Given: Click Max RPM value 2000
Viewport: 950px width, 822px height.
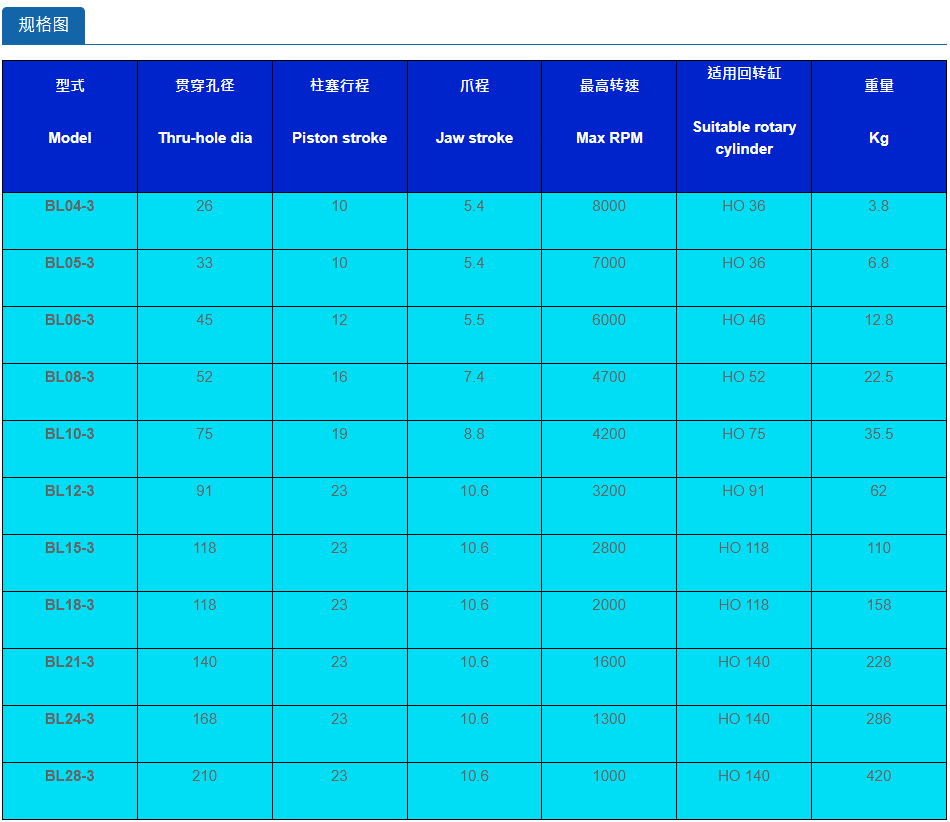Looking at the screenshot, I should (609, 605).
